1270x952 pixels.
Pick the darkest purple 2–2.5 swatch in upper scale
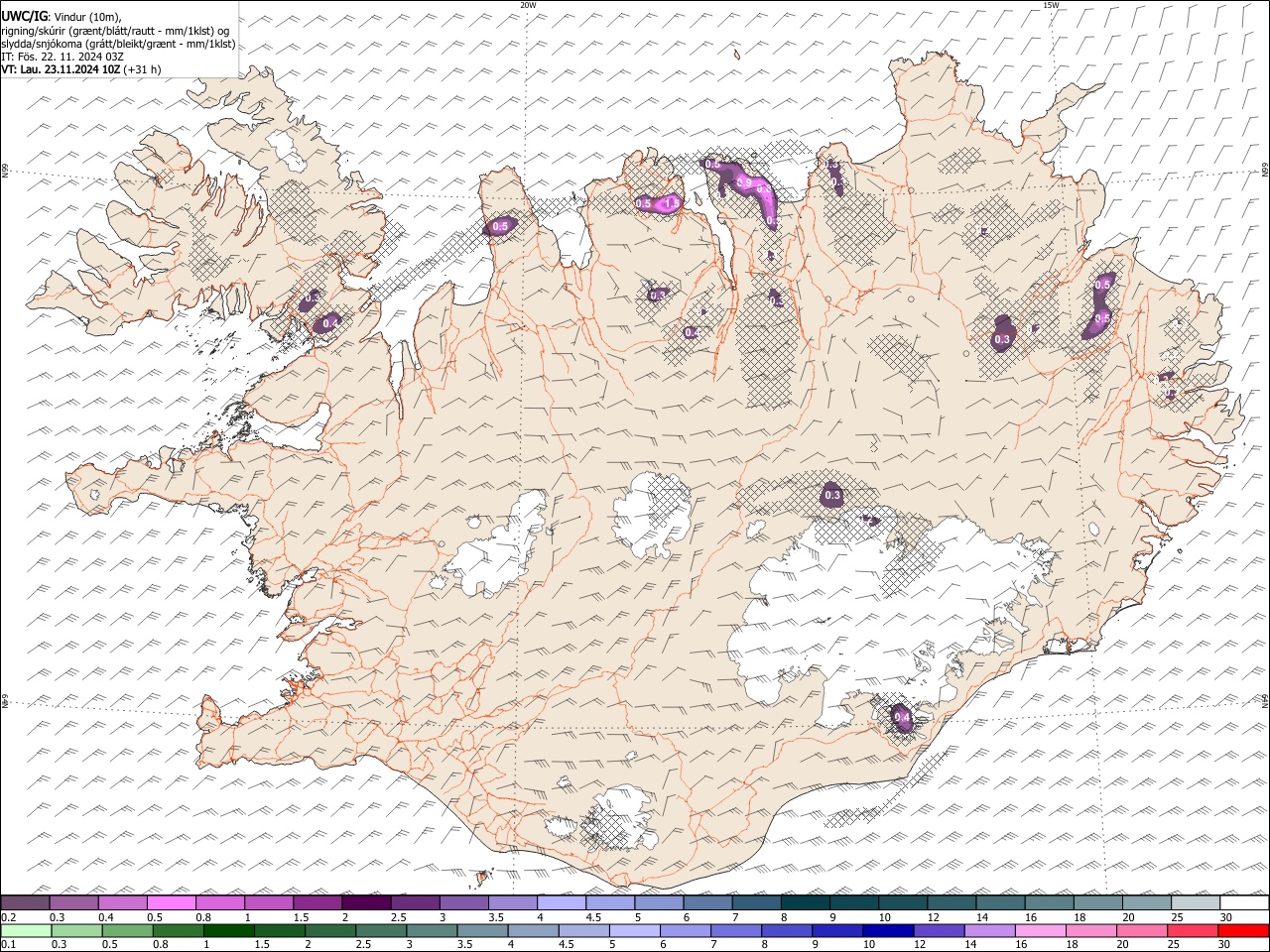tap(366, 903)
